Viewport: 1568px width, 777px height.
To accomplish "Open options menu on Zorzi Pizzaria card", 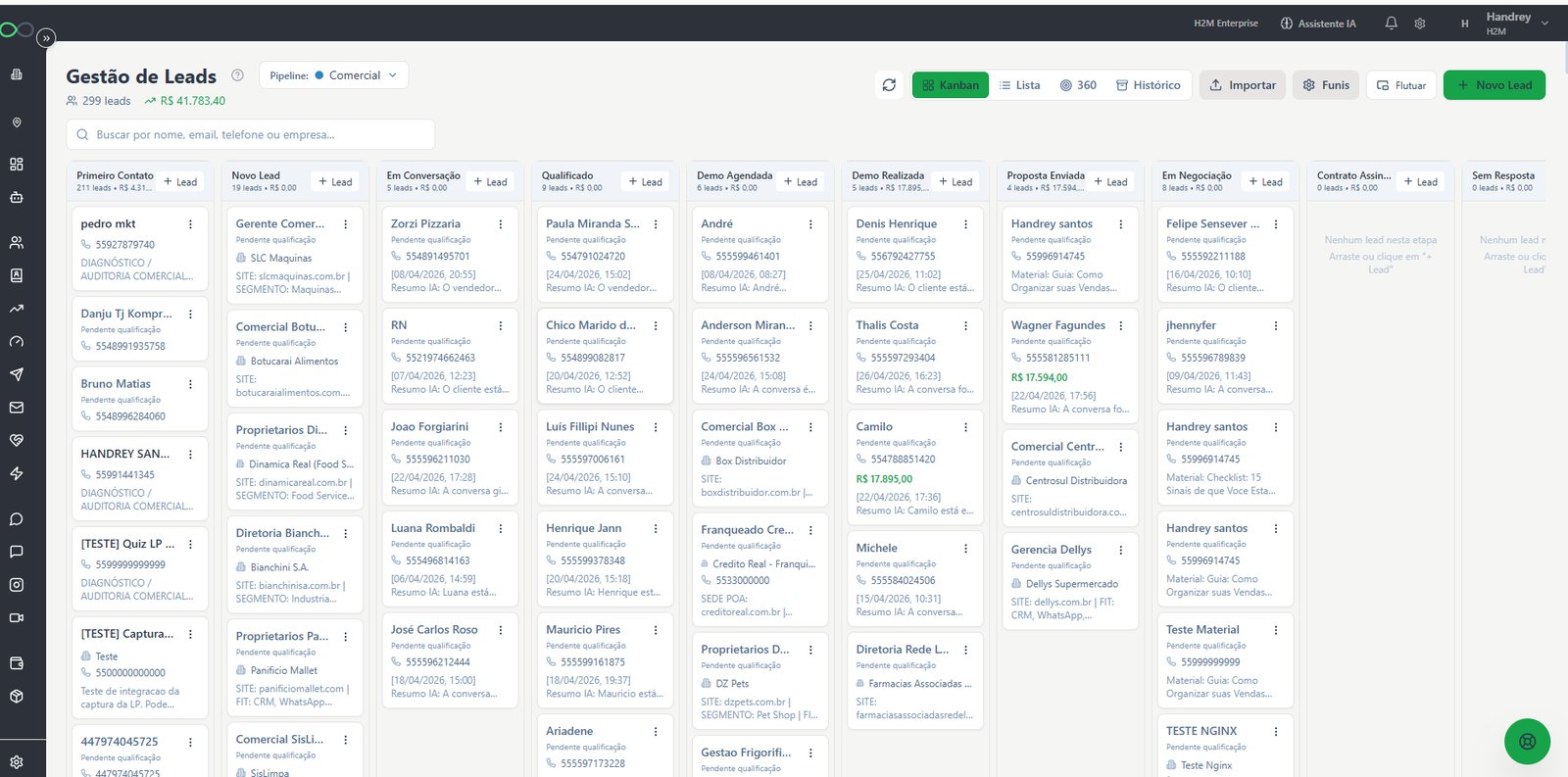I will click(x=501, y=224).
